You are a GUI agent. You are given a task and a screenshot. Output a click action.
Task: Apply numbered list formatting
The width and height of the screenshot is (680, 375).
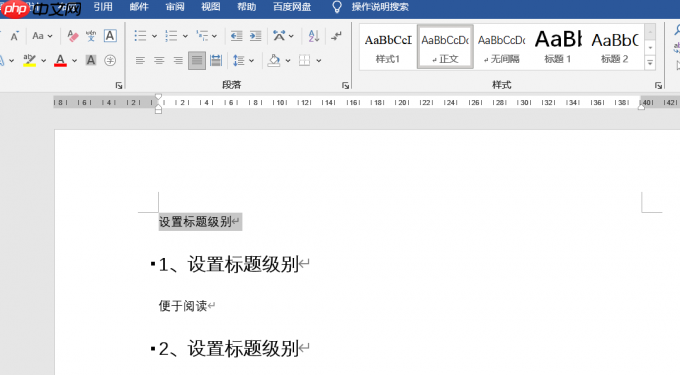(171, 36)
